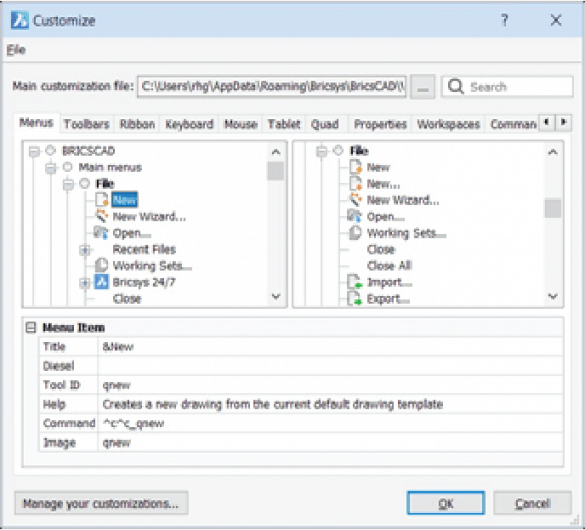Click the Help description value field

[x=330, y=404]
